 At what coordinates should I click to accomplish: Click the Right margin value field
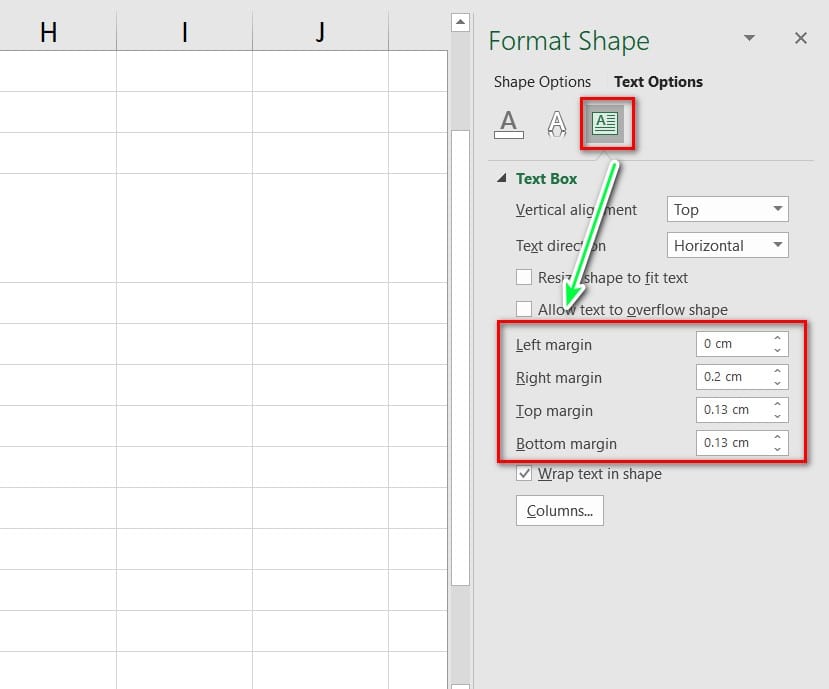coord(732,377)
